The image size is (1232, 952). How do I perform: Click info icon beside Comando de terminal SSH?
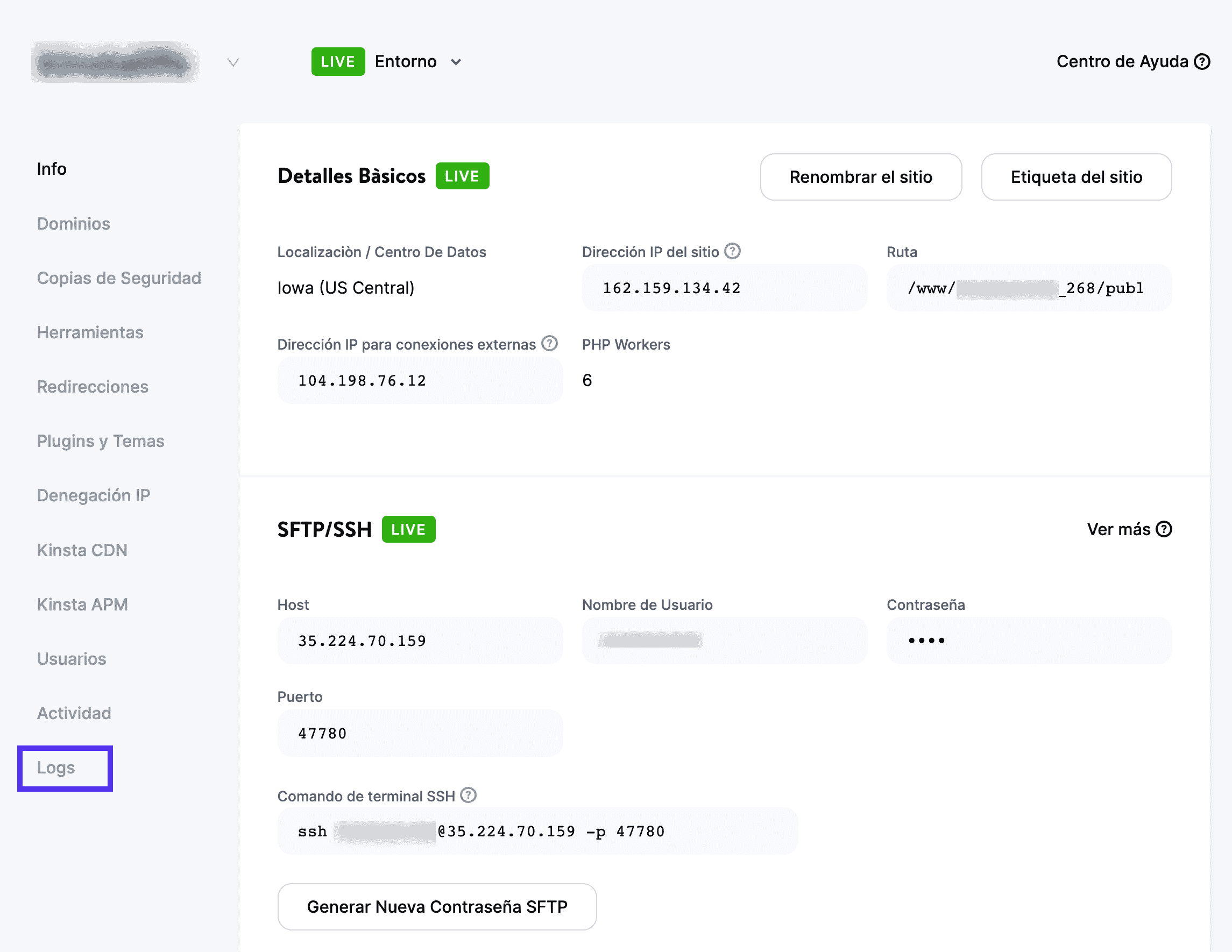click(x=468, y=795)
